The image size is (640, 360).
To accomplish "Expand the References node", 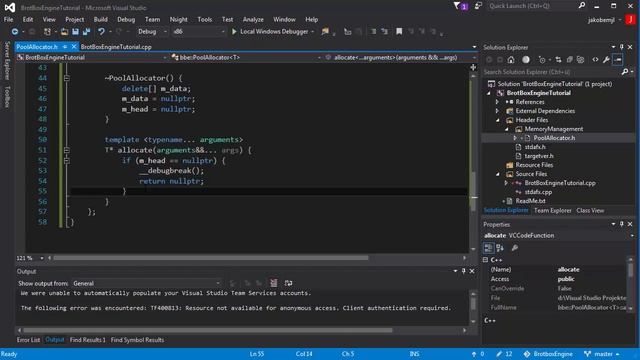I will (x=497, y=102).
